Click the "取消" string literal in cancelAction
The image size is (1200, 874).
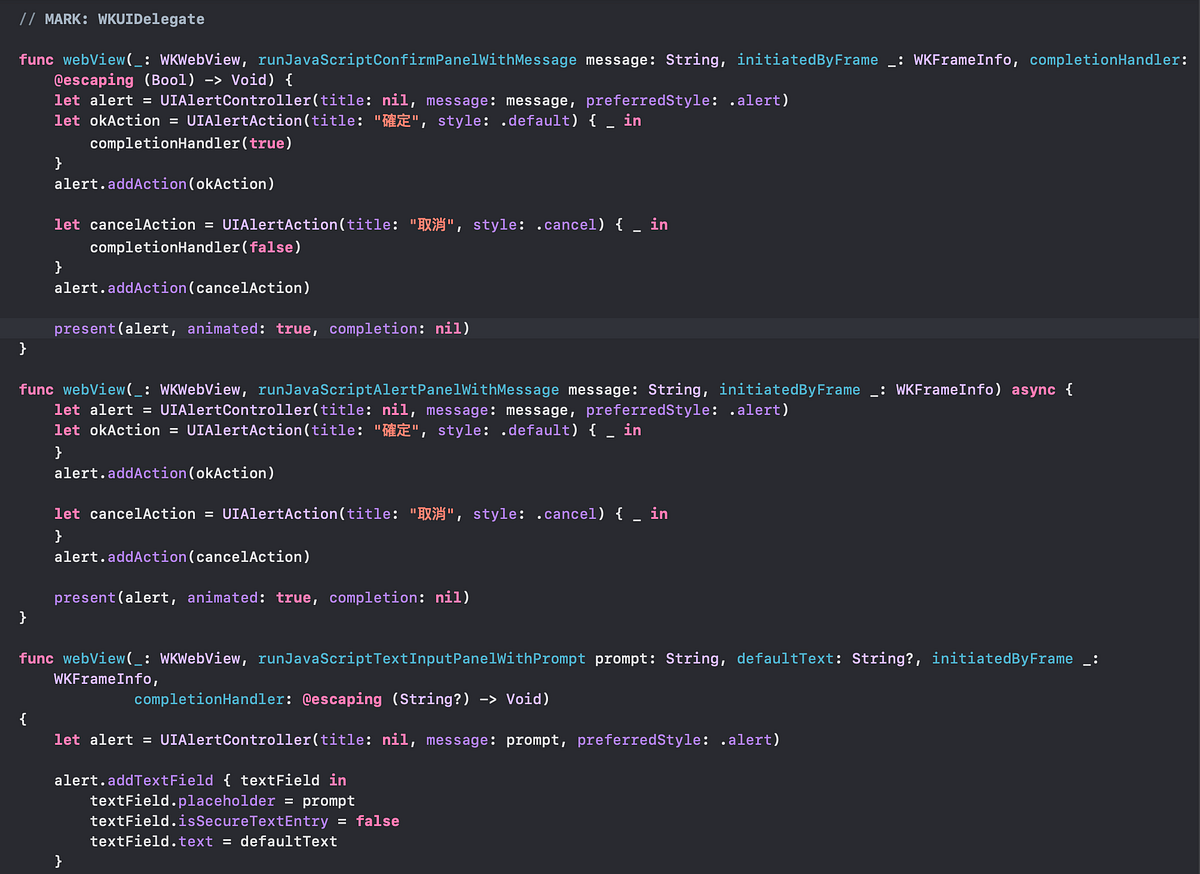(x=432, y=224)
